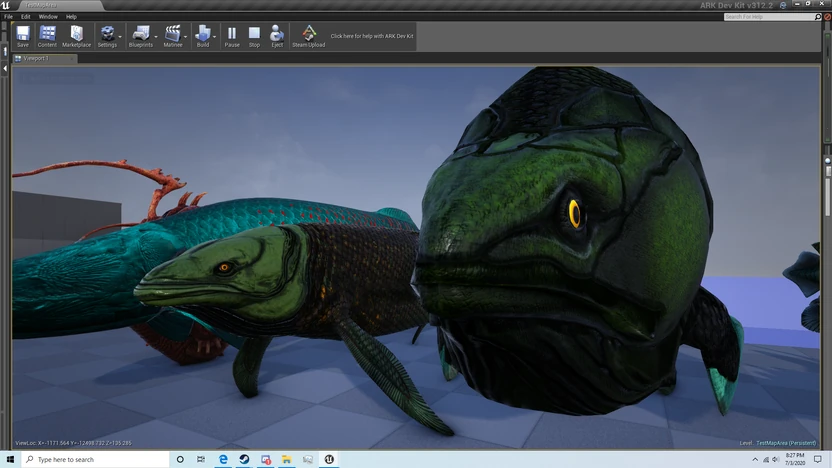Click the ARK Dev Kit help link
The width and height of the screenshot is (832, 468).
click(x=372, y=36)
